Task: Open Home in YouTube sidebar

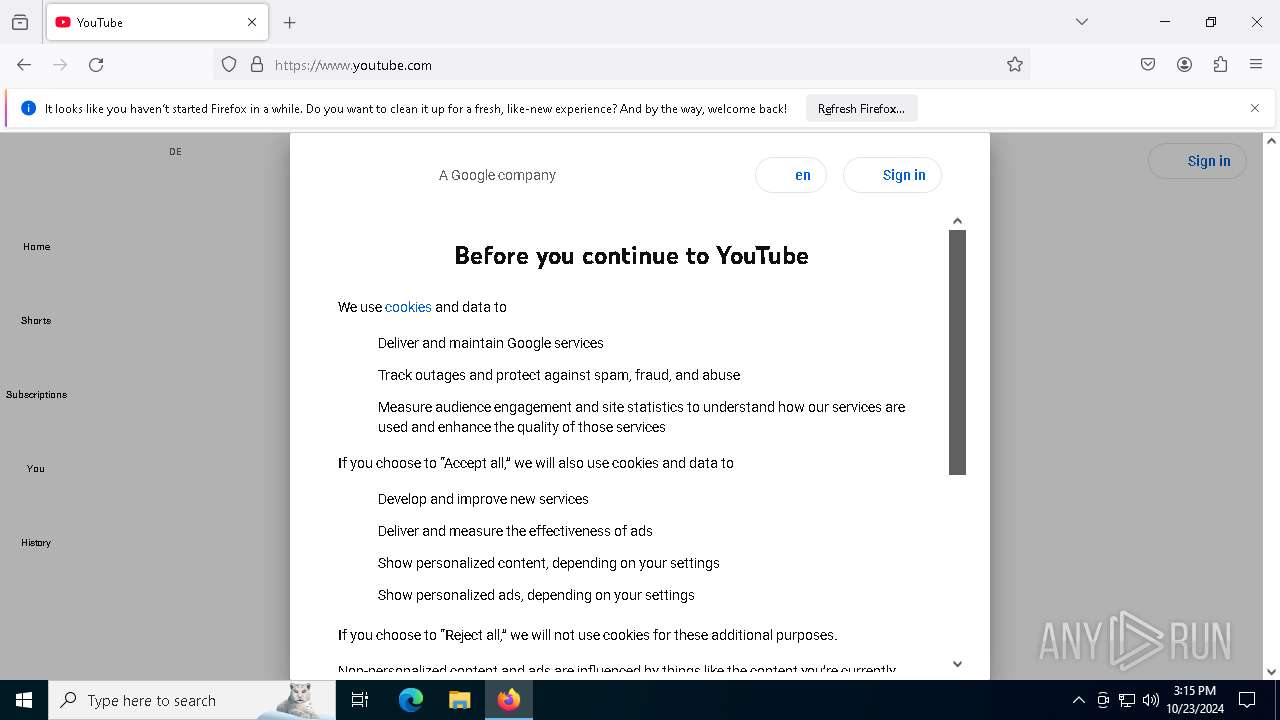Action: (x=37, y=246)
